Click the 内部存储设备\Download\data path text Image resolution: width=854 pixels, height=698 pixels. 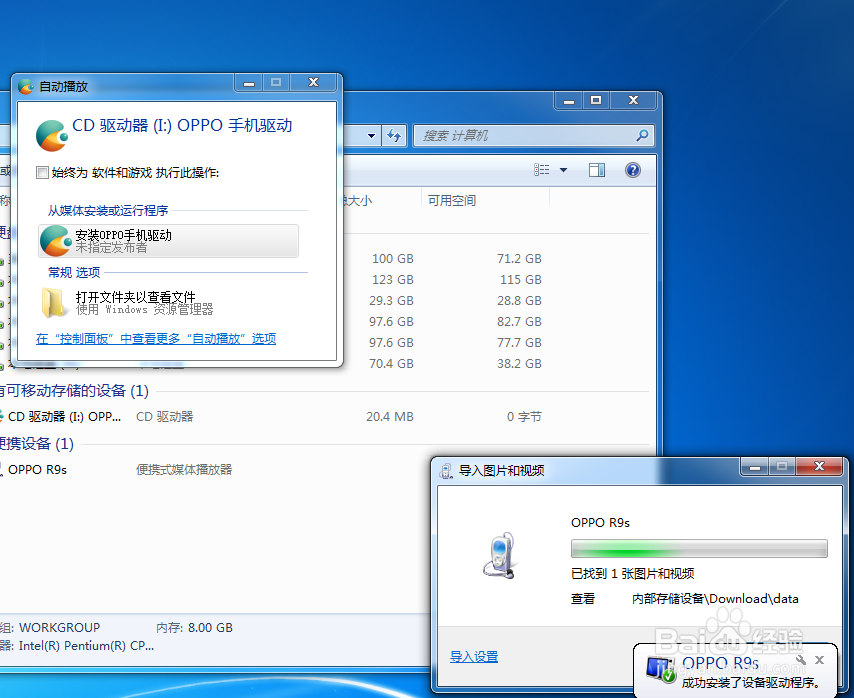point(715,599)
